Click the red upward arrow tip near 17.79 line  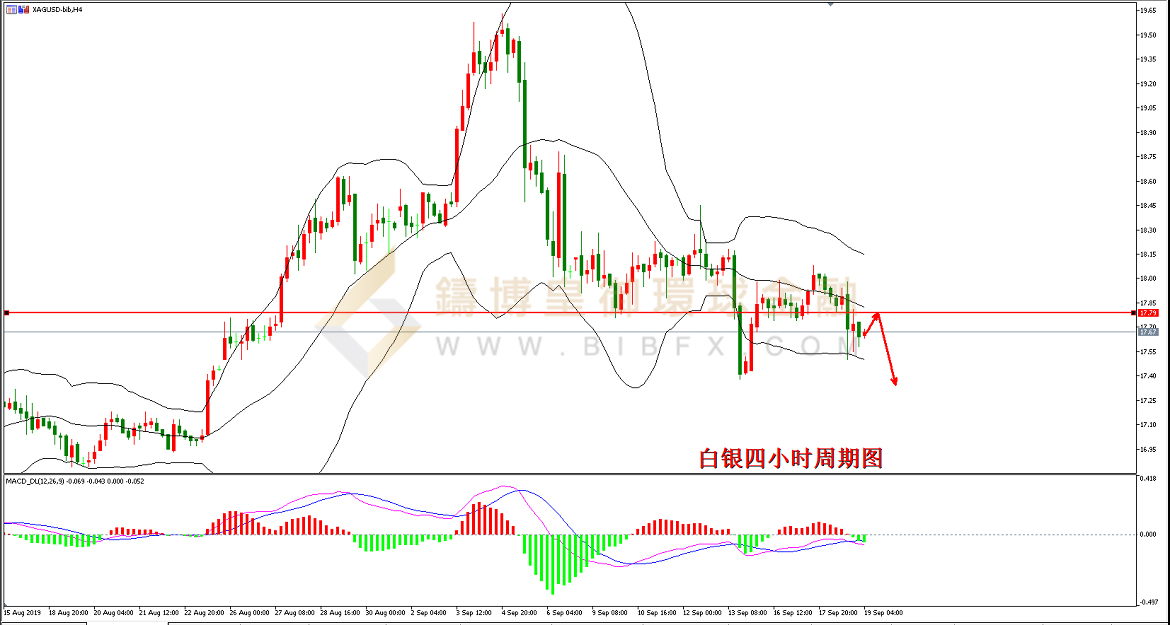pos(877,316)
